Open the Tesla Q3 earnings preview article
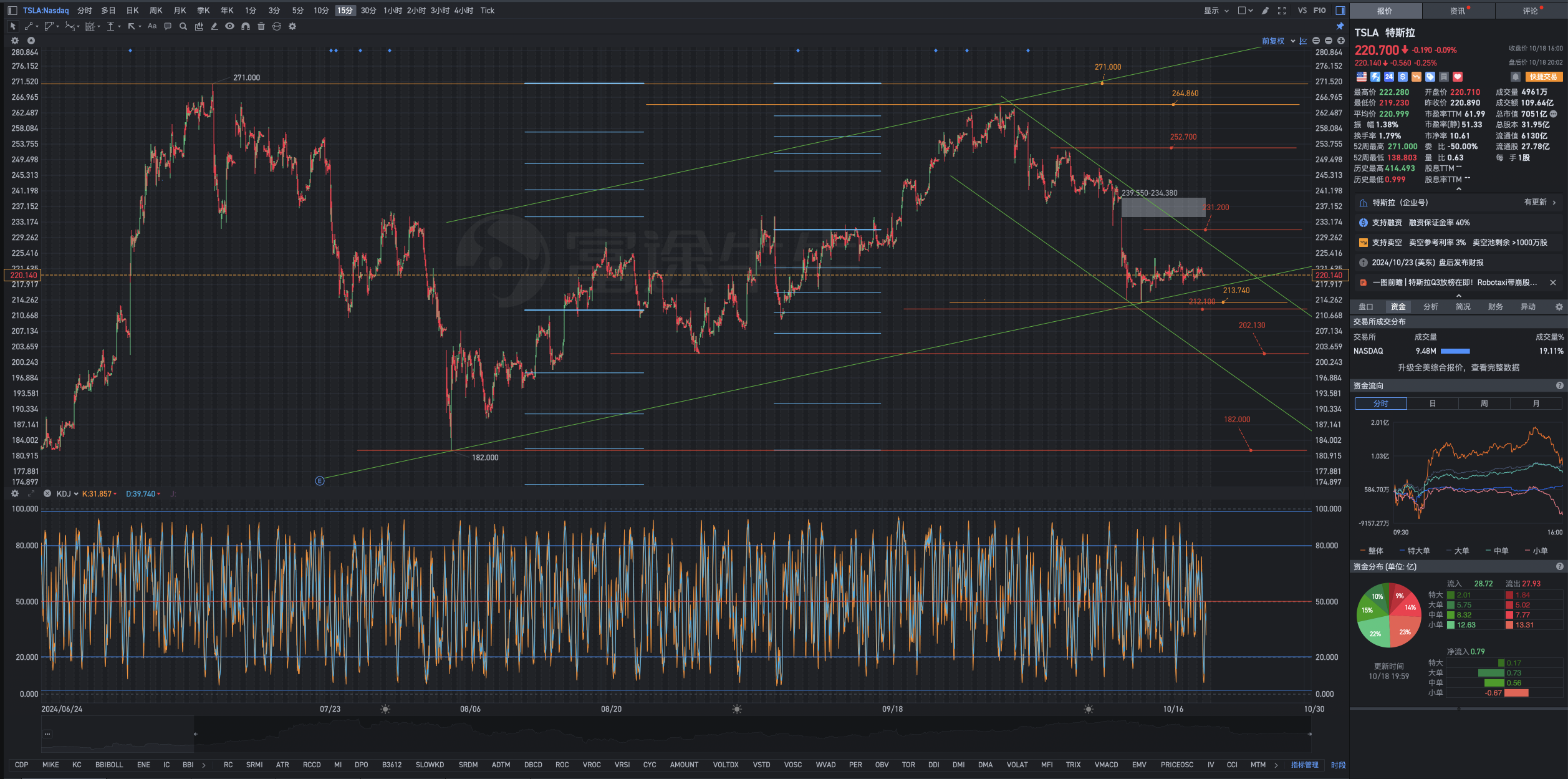1568x779 pixels. (x=1455, y=283)
